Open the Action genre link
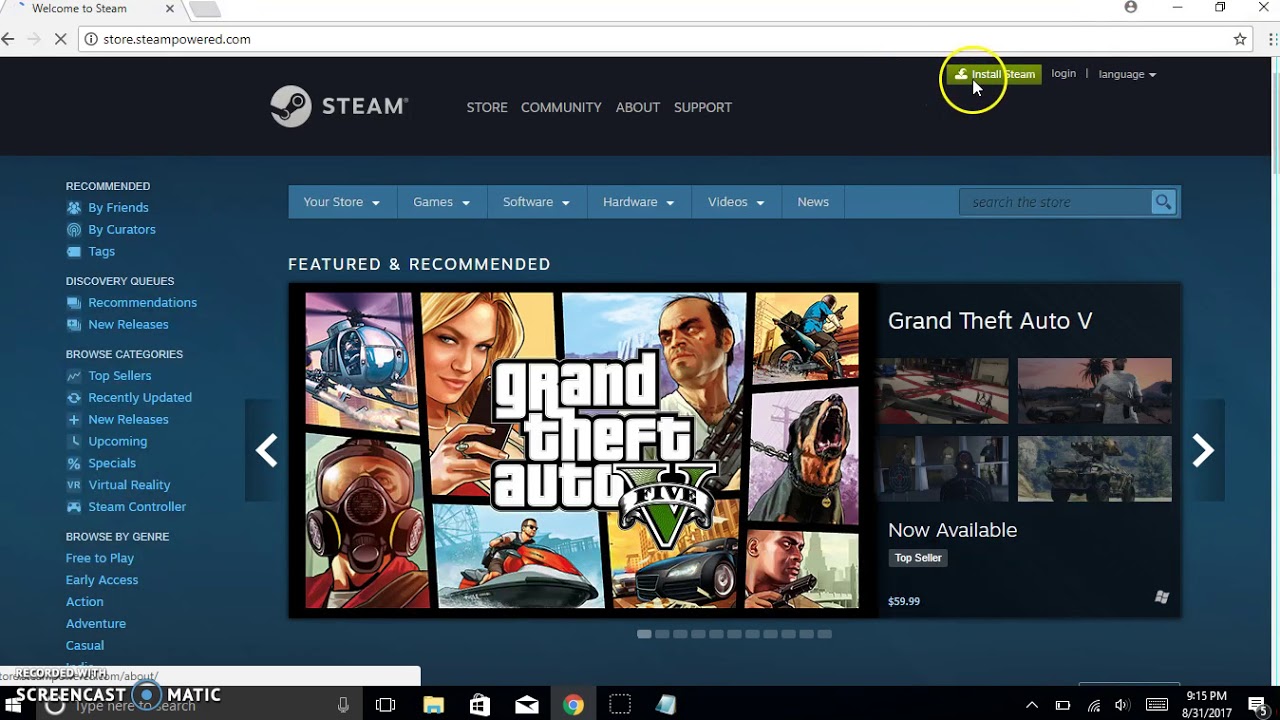The image size is (1280, 720). click(85, 602)
